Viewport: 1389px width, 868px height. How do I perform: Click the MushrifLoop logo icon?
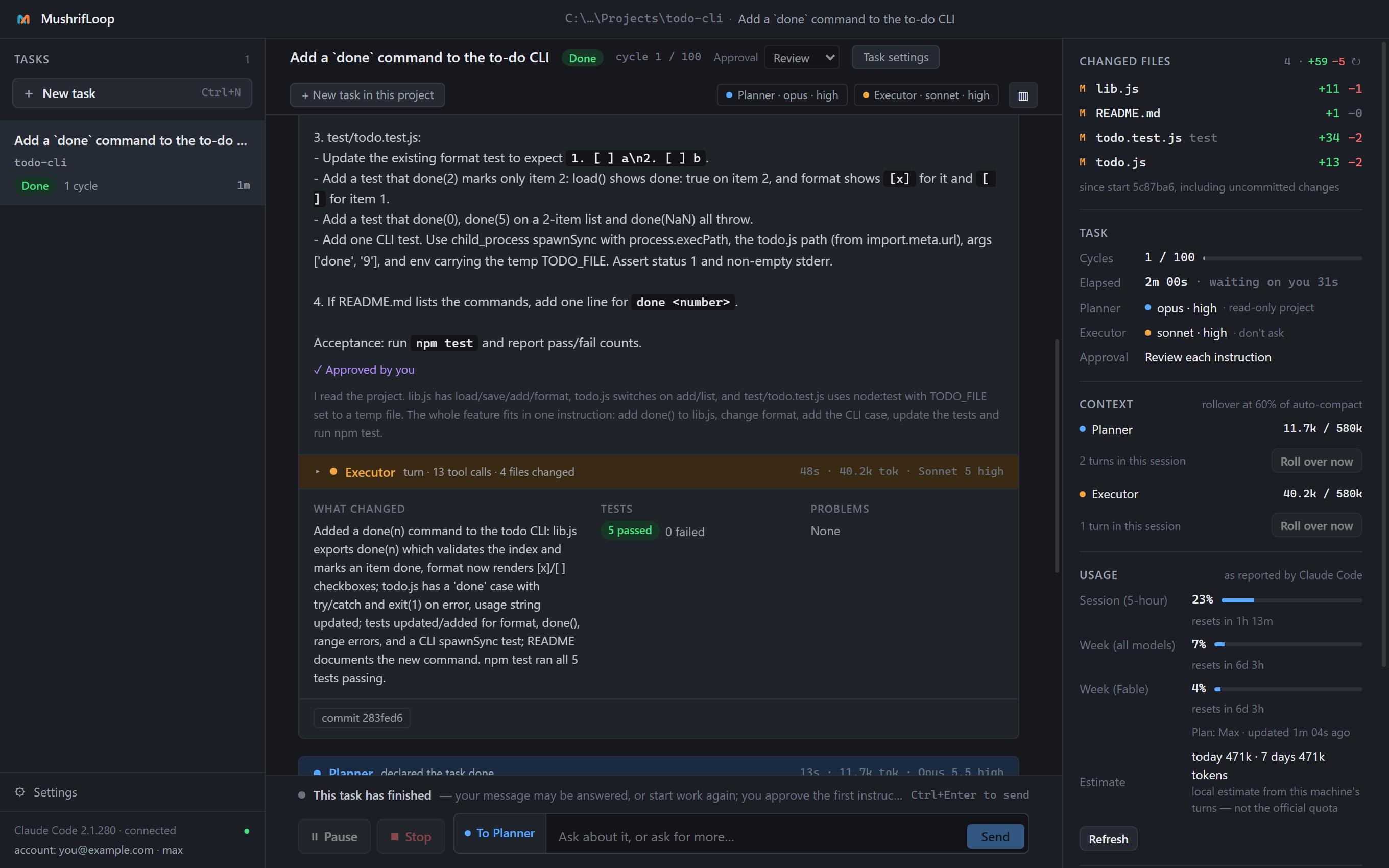tap(23, 19)
